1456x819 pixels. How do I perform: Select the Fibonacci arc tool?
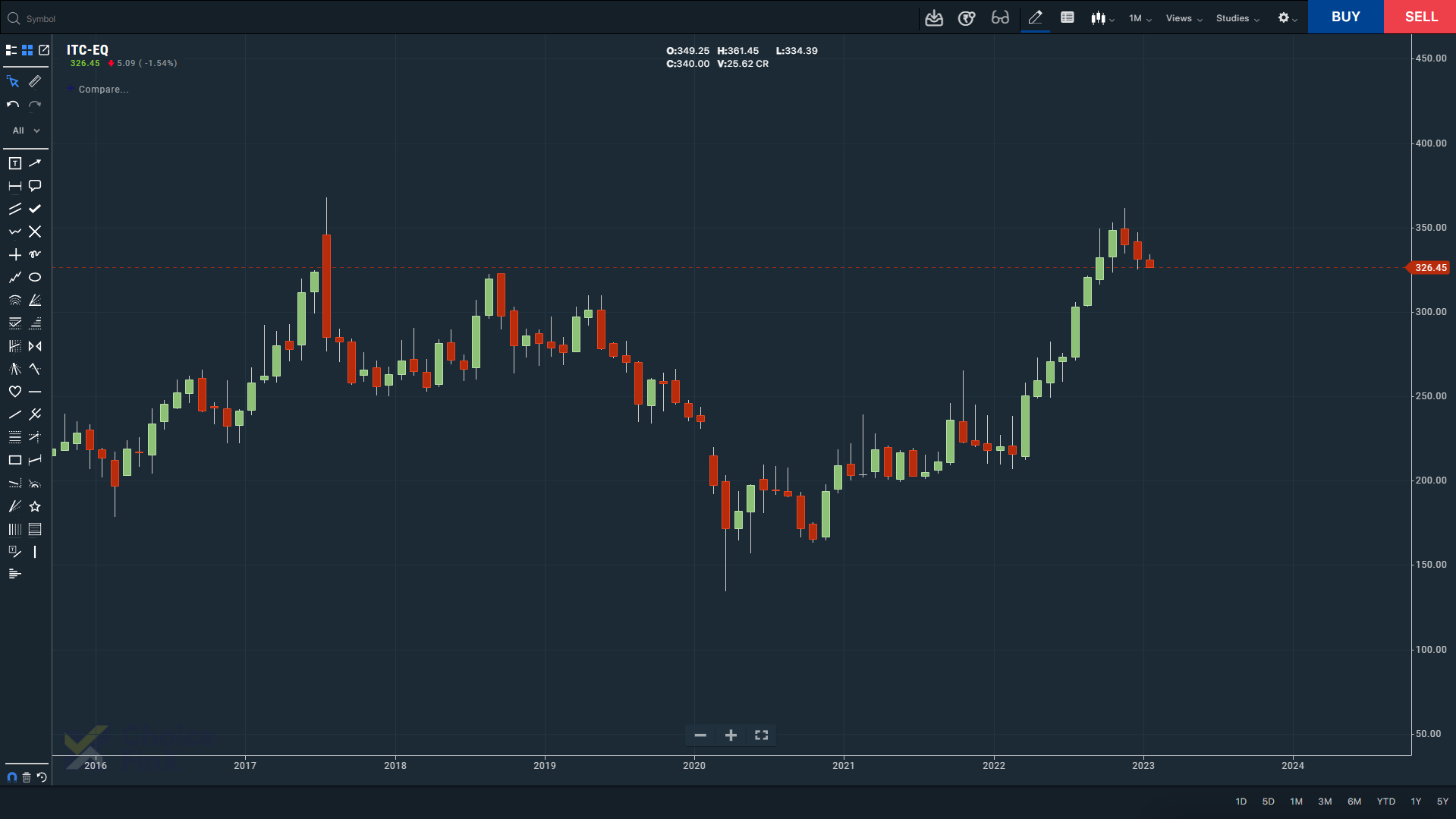point(14,301)
